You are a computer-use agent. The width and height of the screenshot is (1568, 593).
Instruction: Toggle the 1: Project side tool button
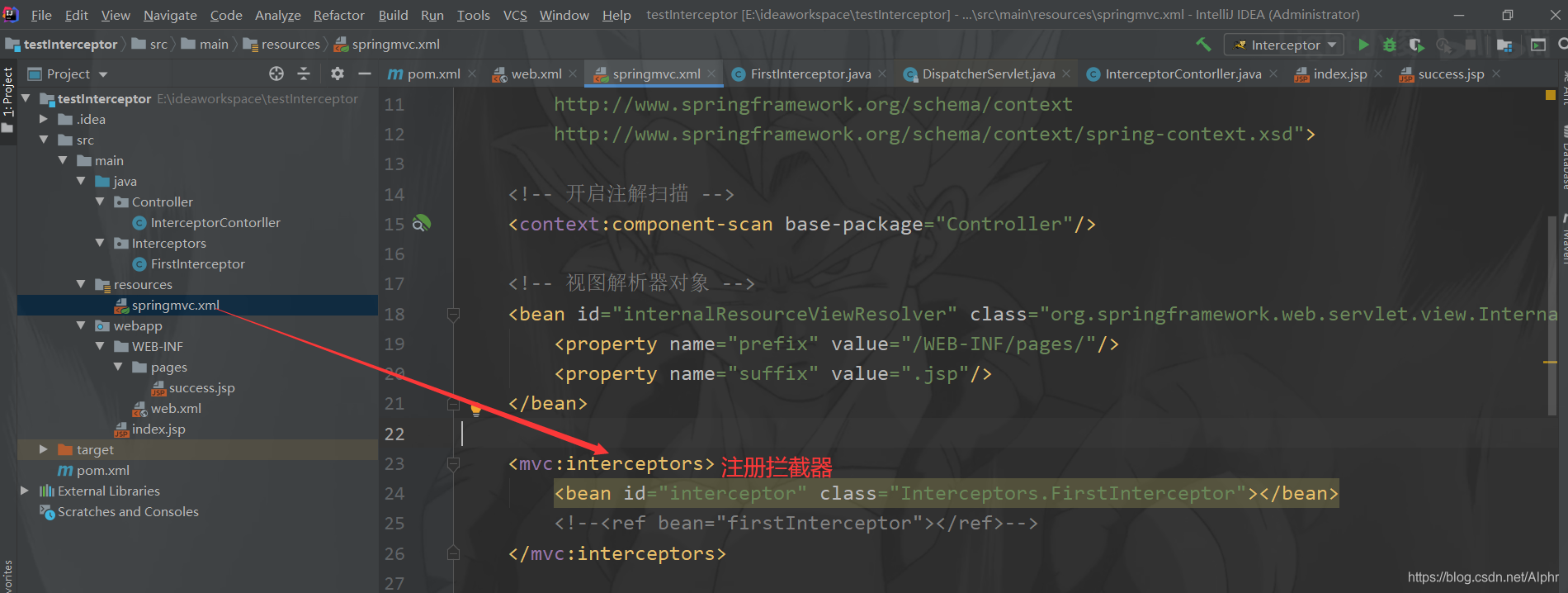[x=8, y=101]
